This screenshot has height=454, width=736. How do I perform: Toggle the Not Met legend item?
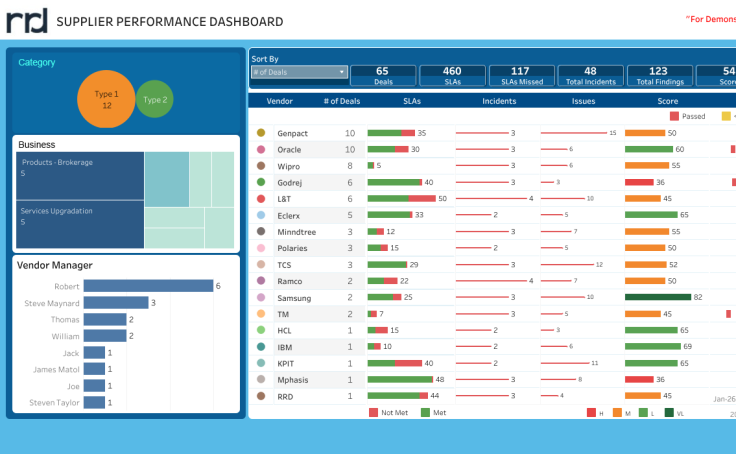point(374,412)
